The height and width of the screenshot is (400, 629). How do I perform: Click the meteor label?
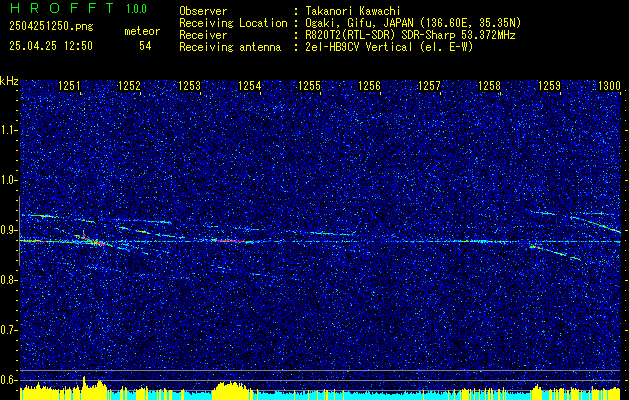[x=142, y=31]
